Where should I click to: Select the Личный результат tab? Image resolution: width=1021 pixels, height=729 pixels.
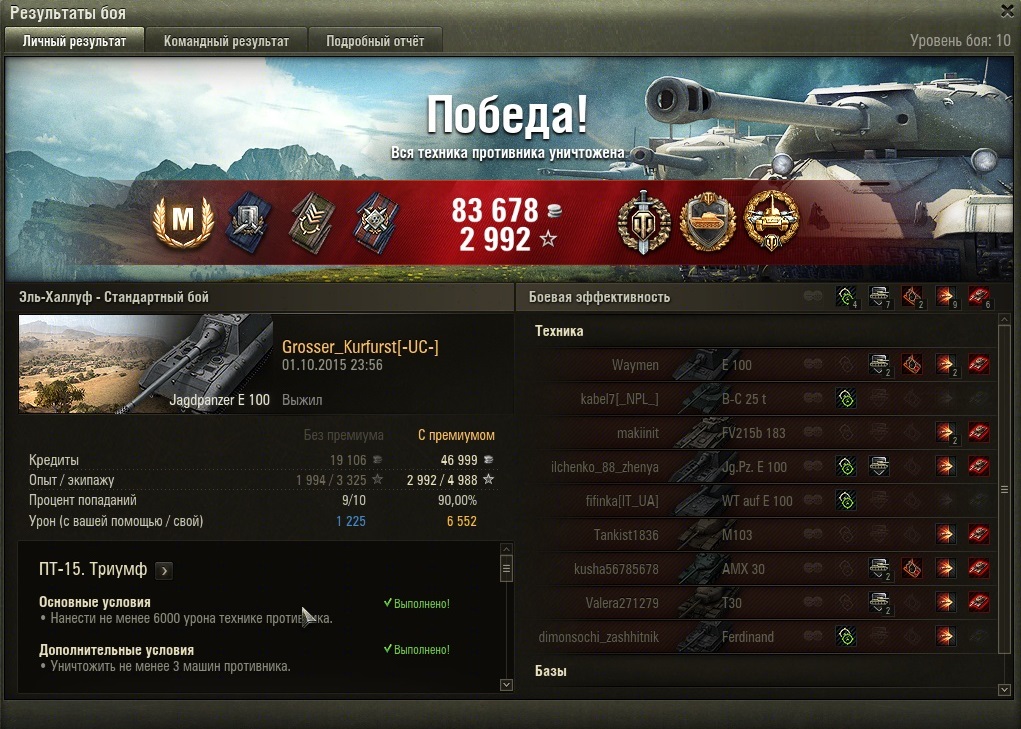[74, 41]
